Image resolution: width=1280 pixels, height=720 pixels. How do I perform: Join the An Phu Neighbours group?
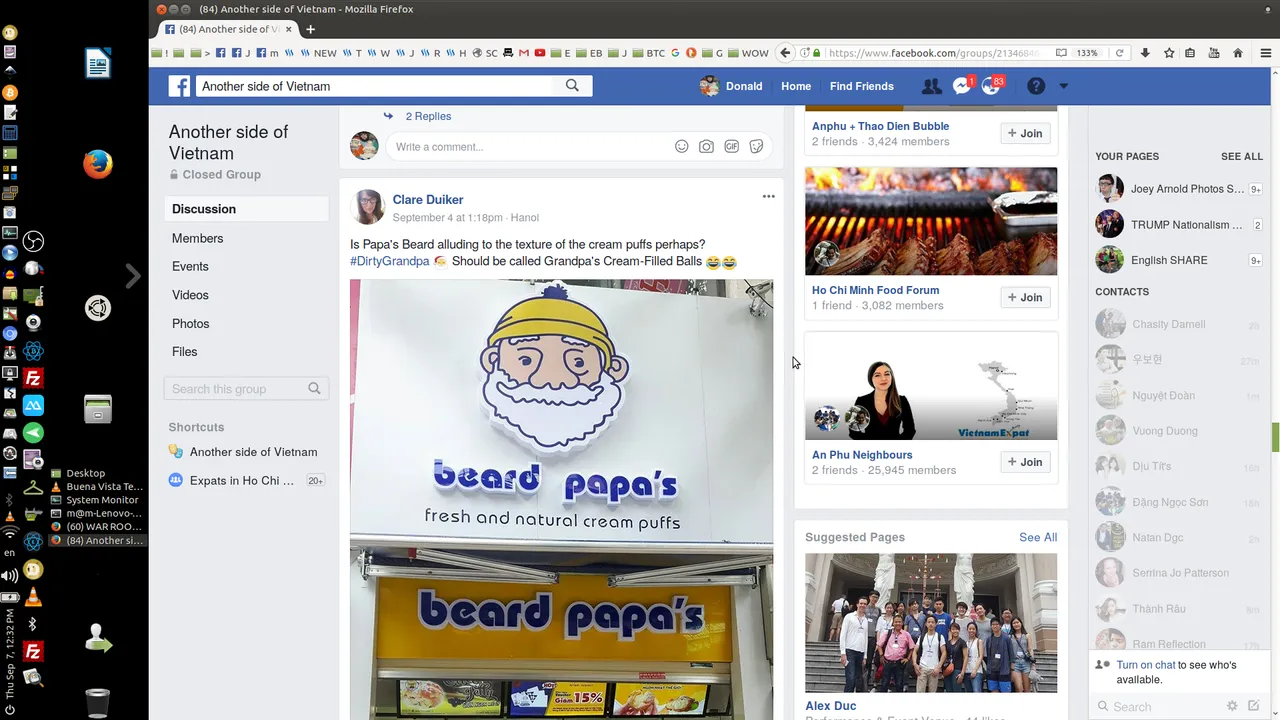(x=1025, y=462)
